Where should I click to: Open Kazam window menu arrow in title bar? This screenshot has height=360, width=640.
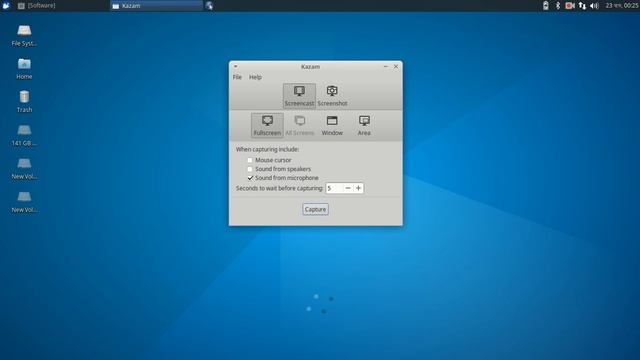click(x=236, y=66)
